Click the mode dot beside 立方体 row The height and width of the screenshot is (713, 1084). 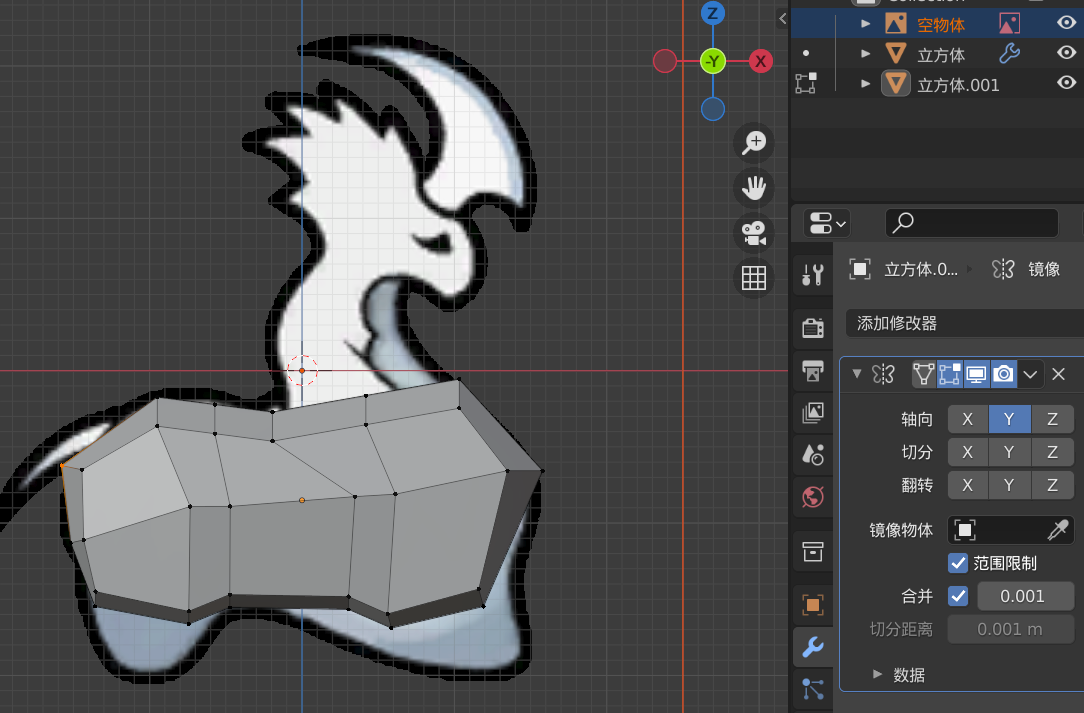(x=806, y=53)
